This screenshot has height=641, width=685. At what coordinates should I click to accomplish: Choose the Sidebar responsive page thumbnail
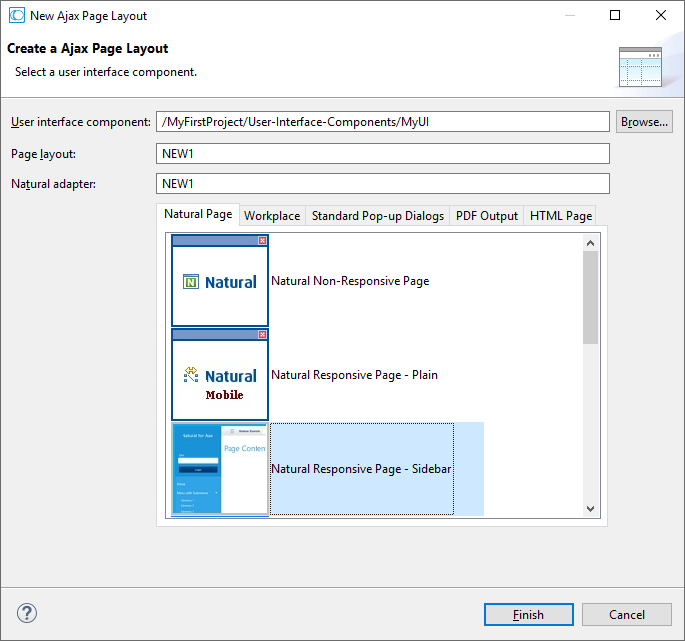tap(220, 468)
